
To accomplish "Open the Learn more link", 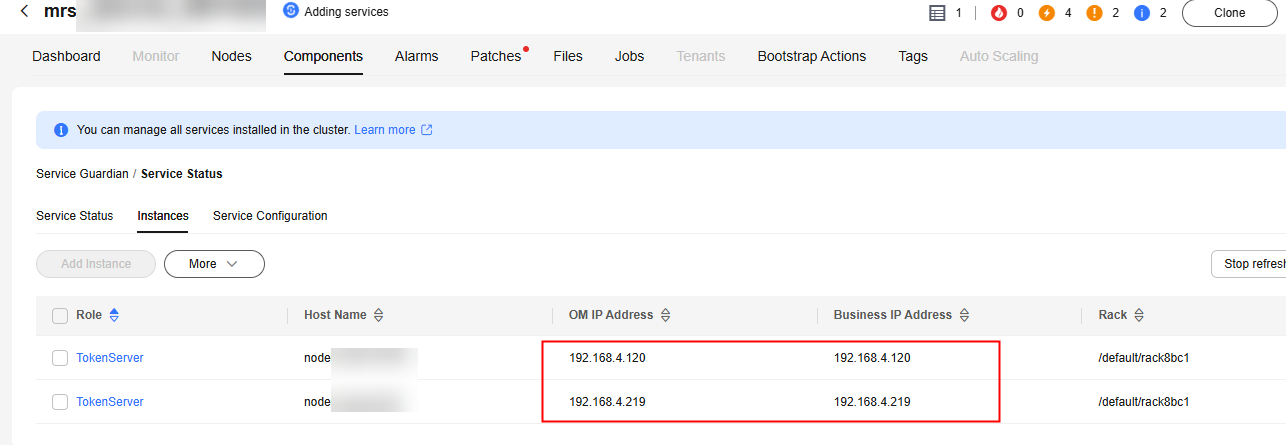I will (x=385, y=130).
